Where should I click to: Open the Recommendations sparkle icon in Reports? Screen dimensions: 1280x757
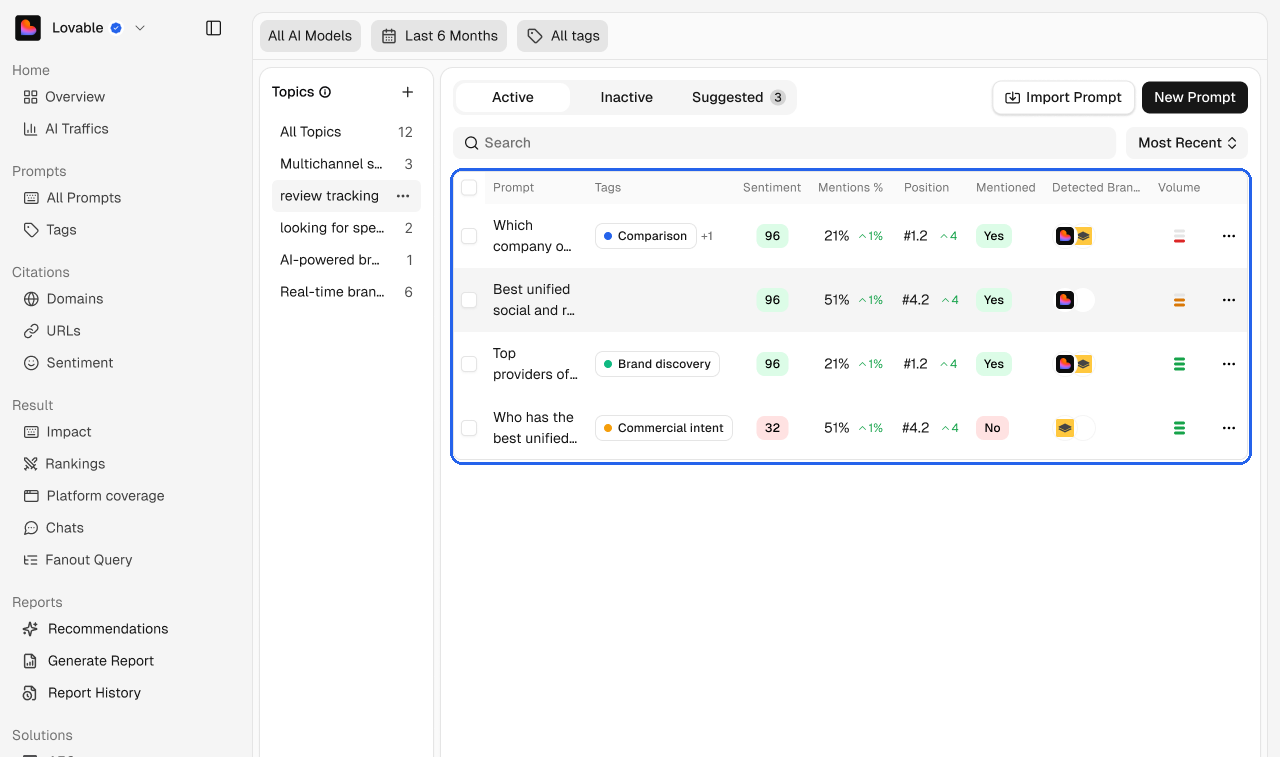click(x=30, y=629)
